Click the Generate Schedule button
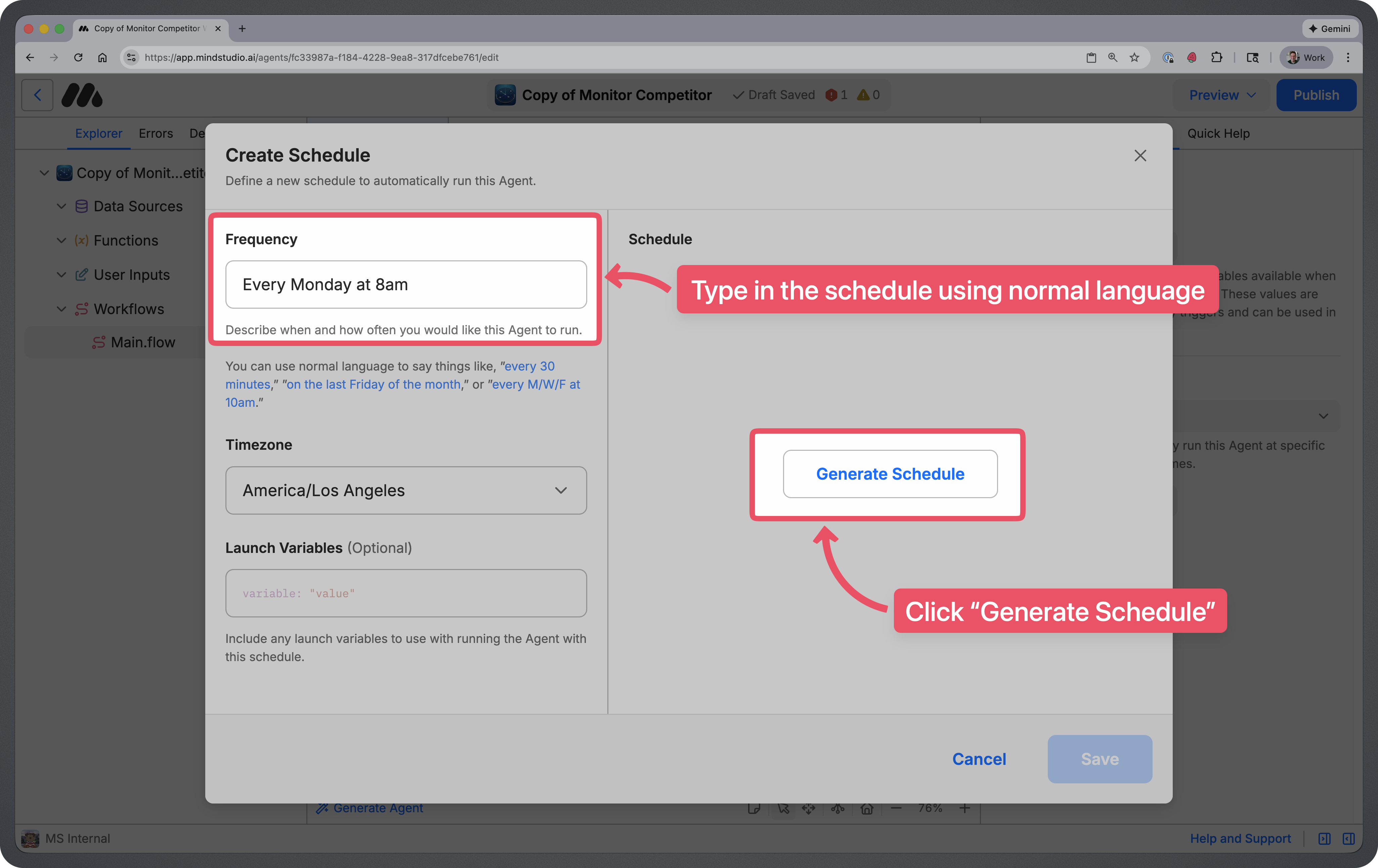1378x868 pixels. pos(890,474)
